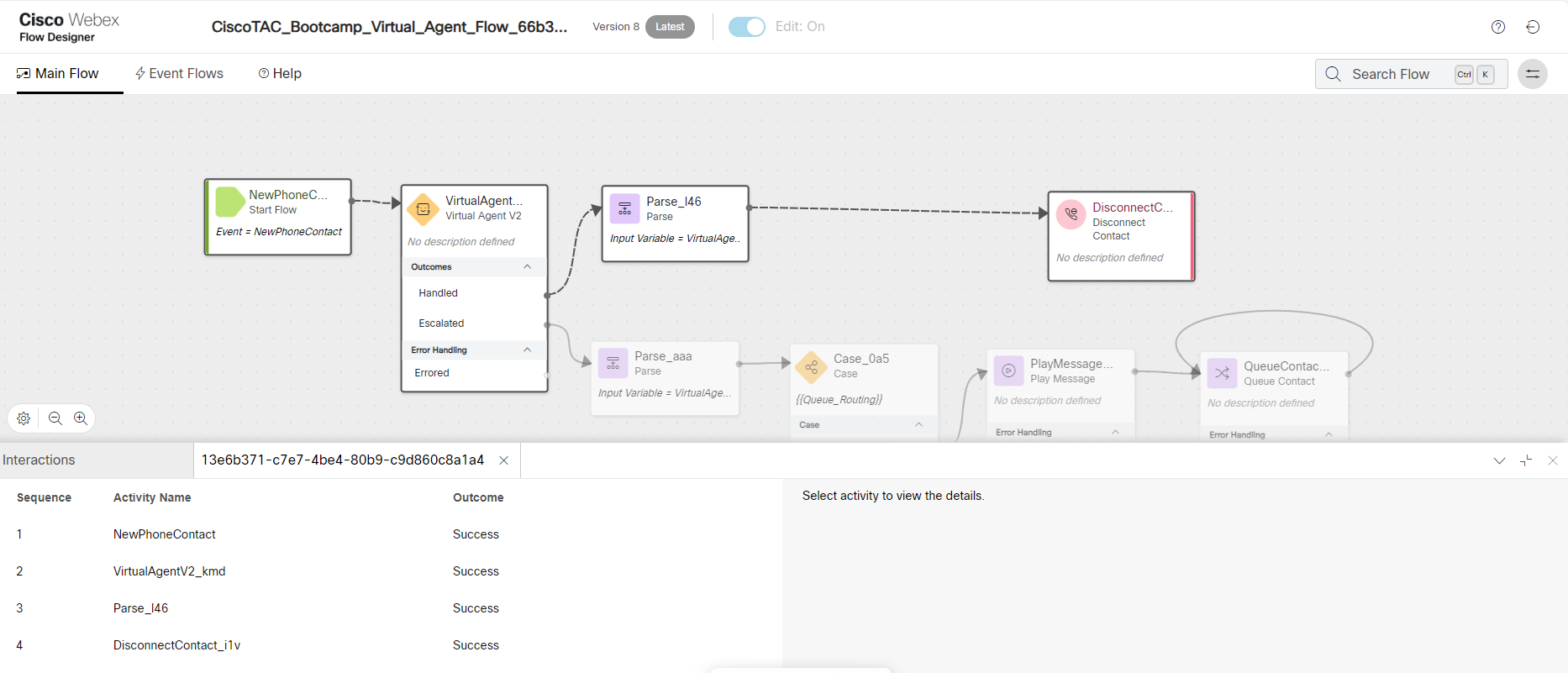Select the PlayMessage node title
1568x673 pixels.
click(1071, 364)
